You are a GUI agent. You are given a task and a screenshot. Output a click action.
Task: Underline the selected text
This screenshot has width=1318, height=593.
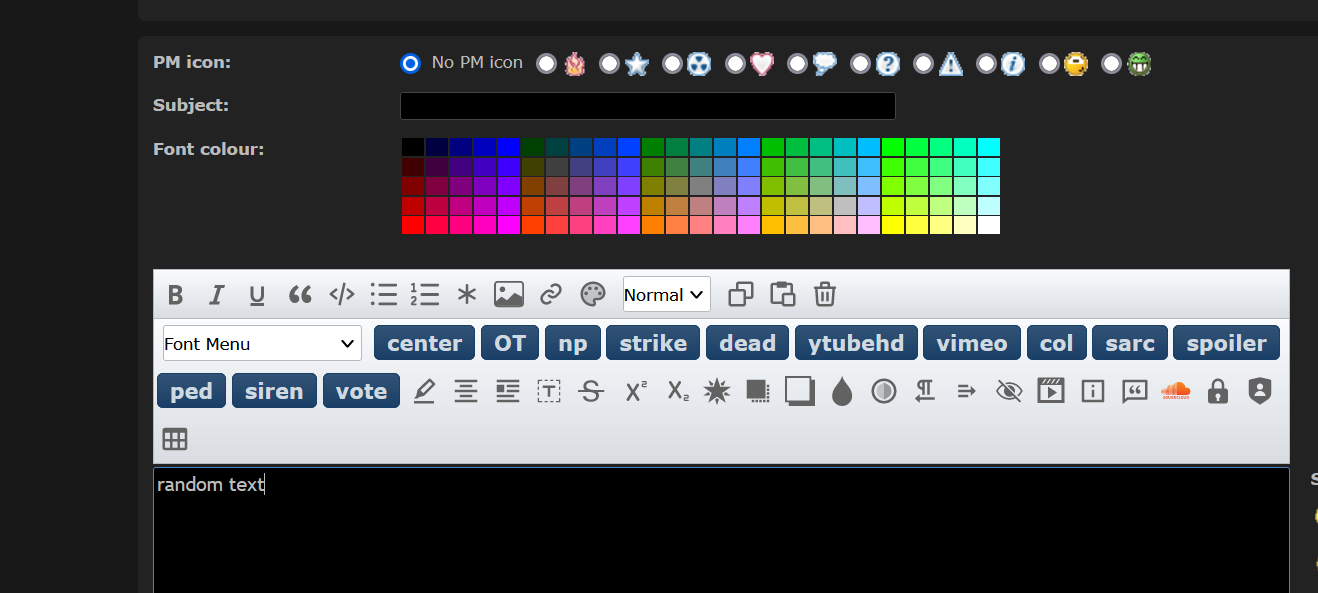pyautogui.click(x=257, y=295)
